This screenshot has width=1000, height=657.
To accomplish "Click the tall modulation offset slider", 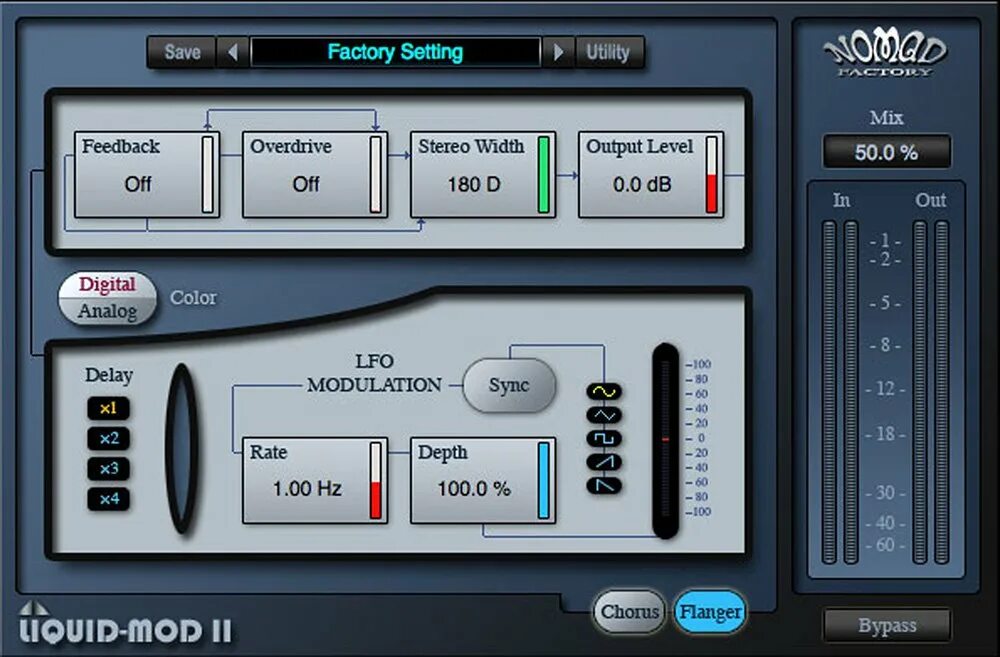I will pos(666,441).
